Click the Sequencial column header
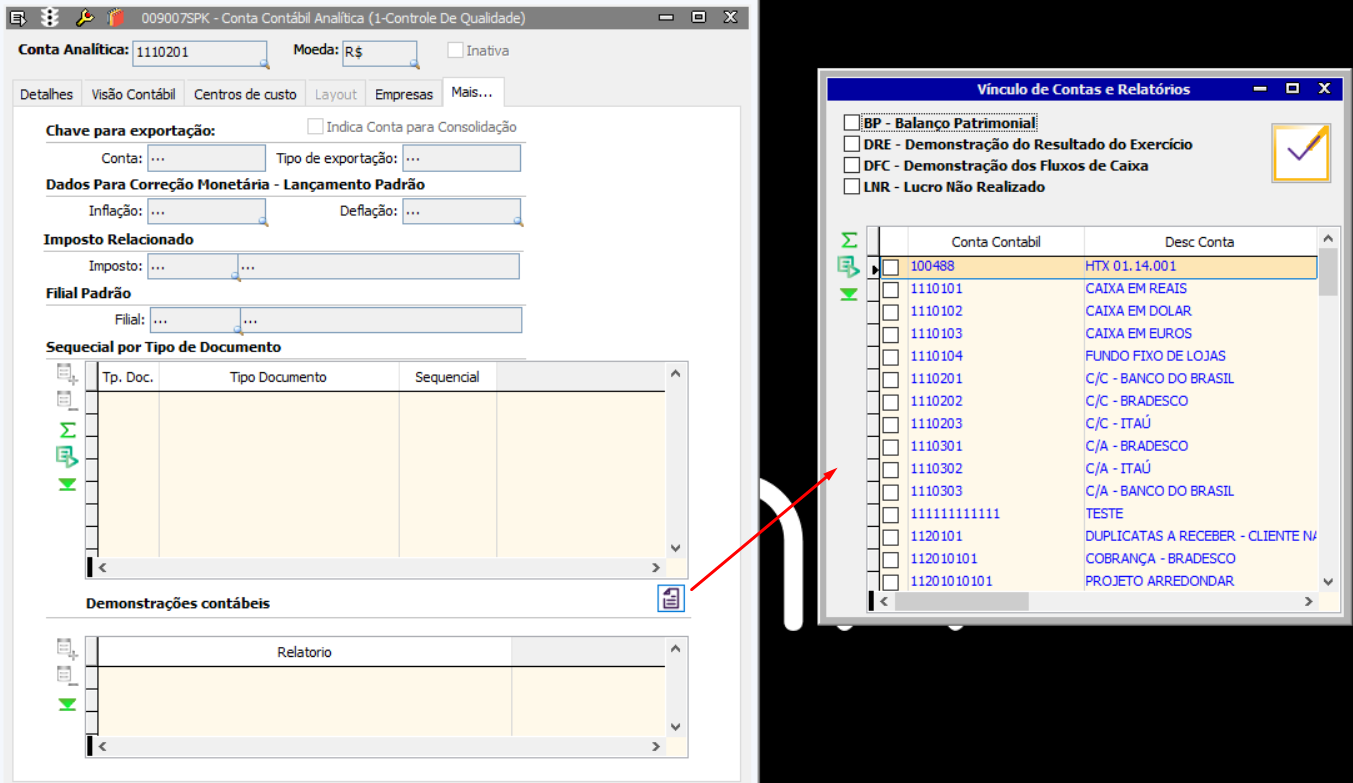This screenshot has width=1353, height=783. pyautogui.click(x=447, y=377)
